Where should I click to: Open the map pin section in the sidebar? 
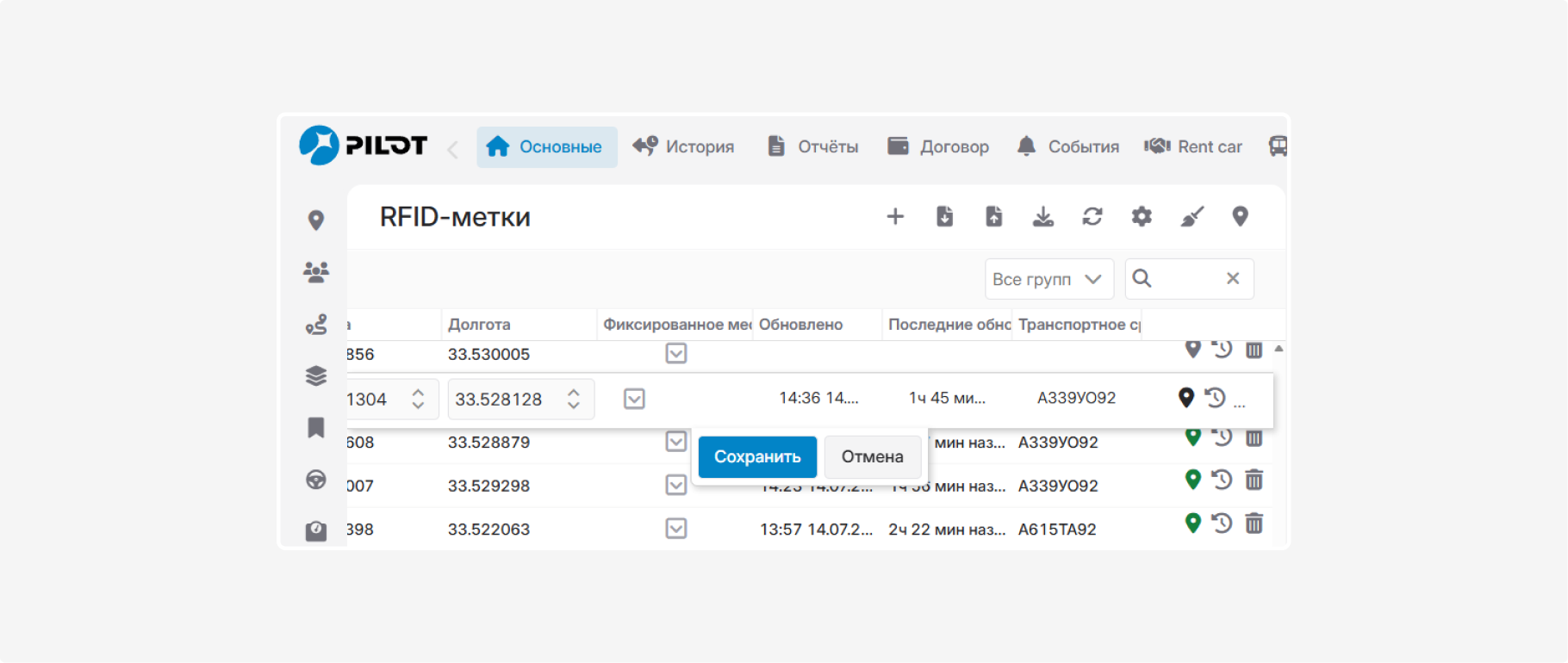tap(316, 220)
